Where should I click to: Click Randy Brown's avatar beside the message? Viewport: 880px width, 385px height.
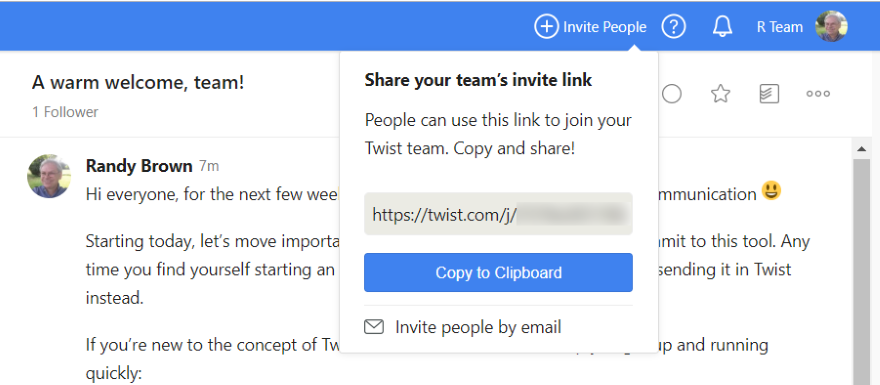[49, 176]
